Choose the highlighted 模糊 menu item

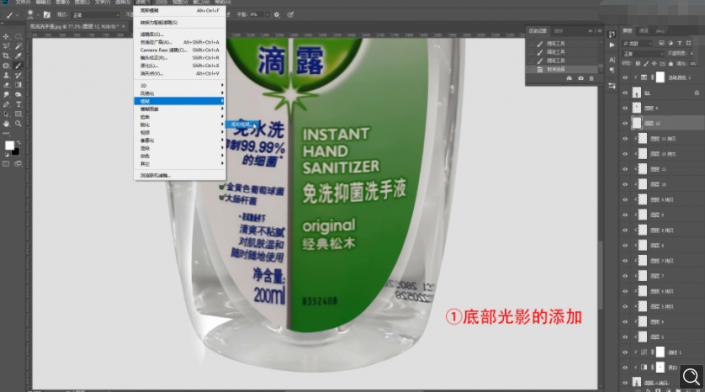pos(180,101)
